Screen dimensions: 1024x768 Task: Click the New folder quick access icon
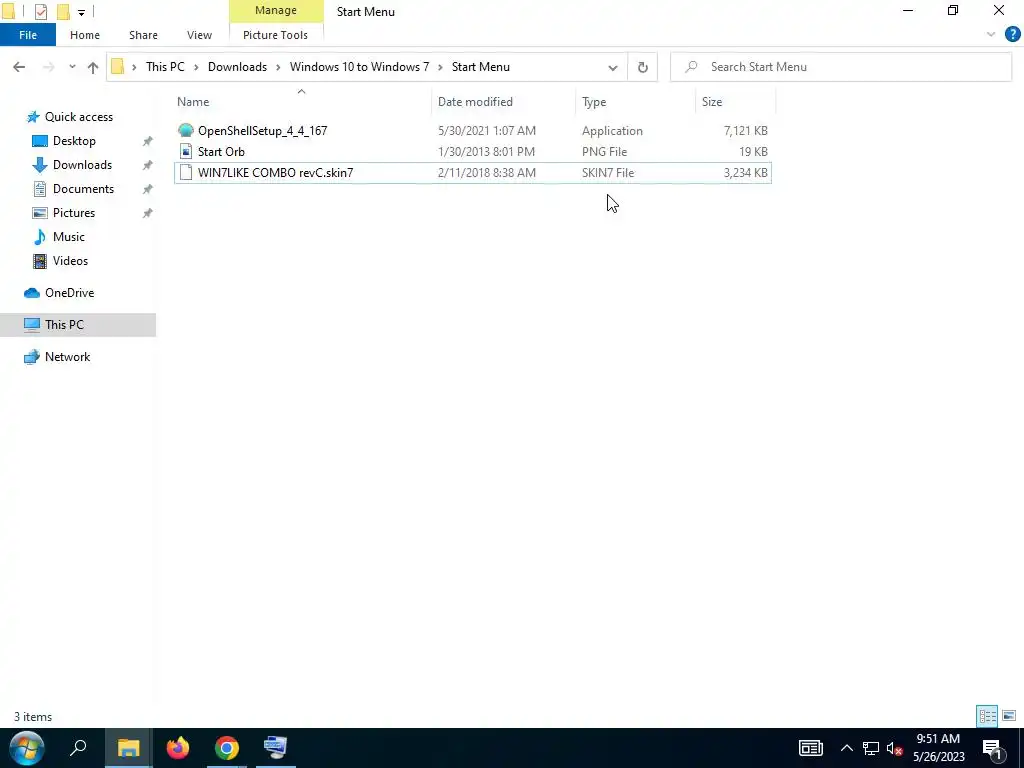pos(63,11)
